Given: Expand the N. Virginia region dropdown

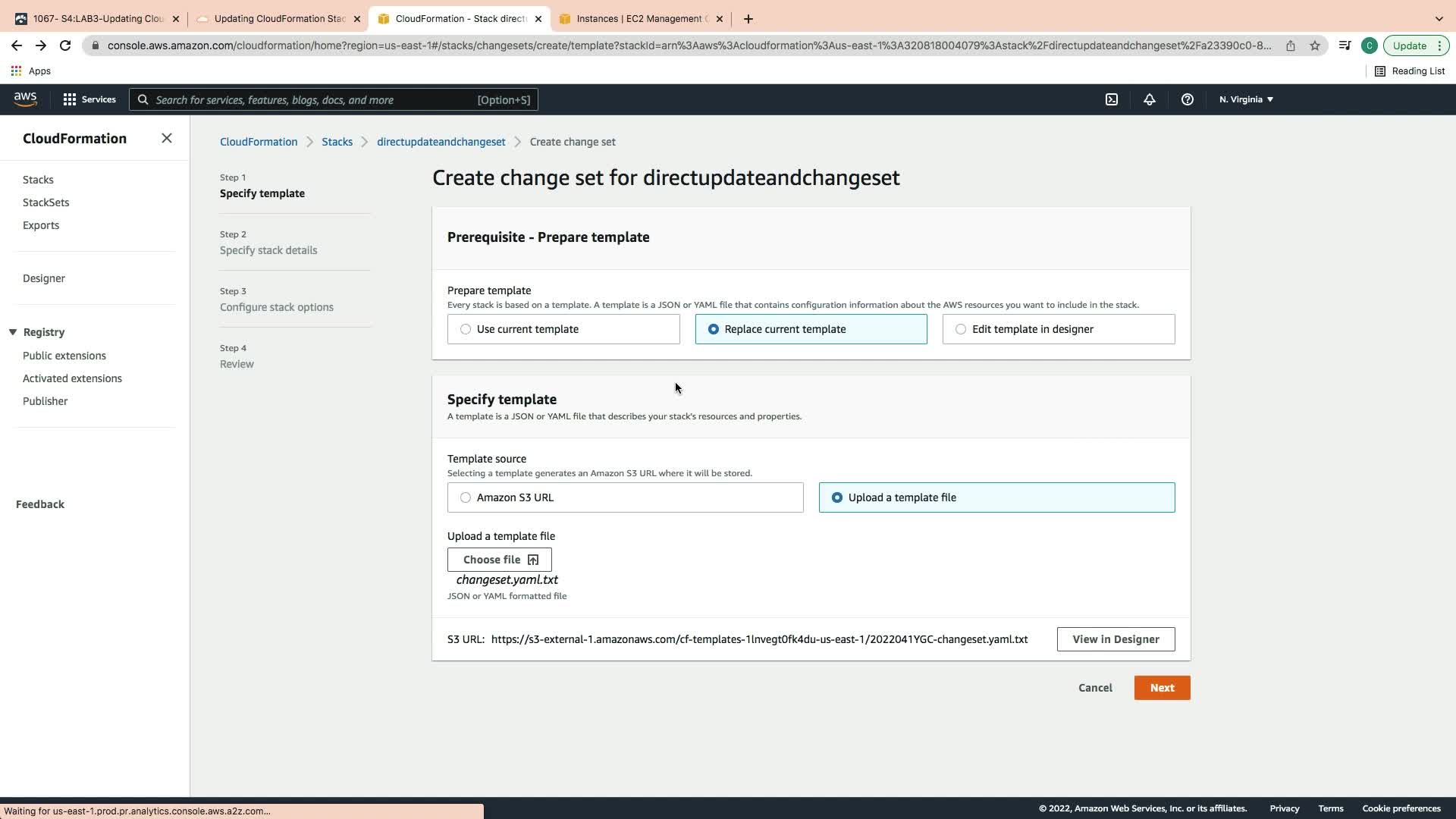Looking at the screenshot, I should (1246, 99).
